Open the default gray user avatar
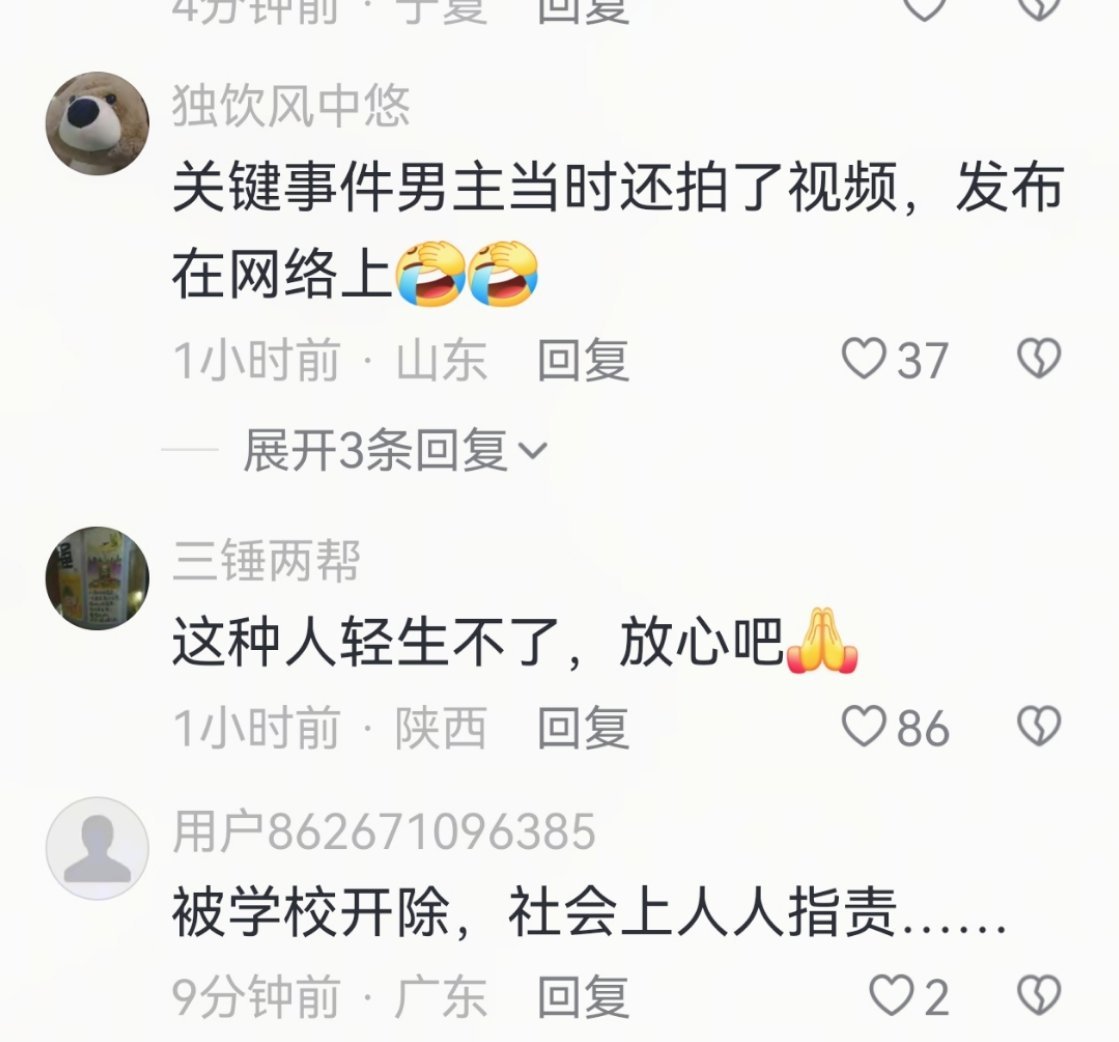Viewport: 1119px width, 1042px height. click(98, 848)
